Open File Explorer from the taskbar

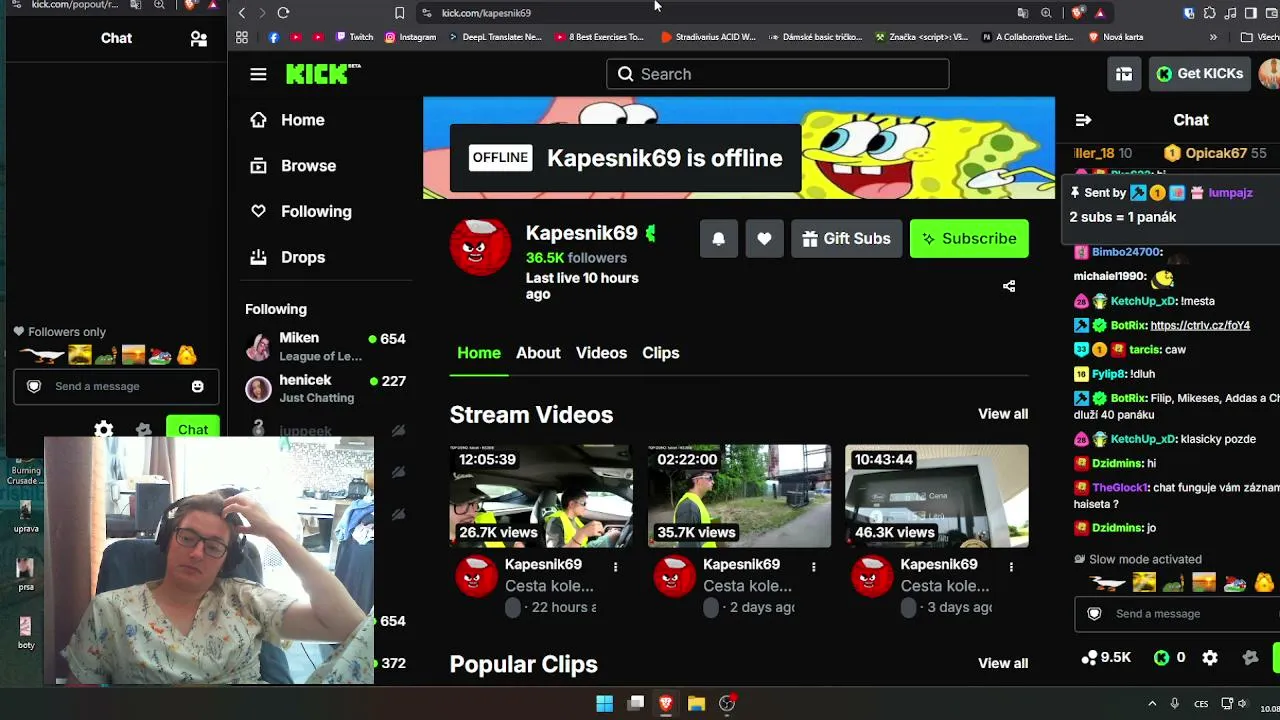[x=696, y=704]
